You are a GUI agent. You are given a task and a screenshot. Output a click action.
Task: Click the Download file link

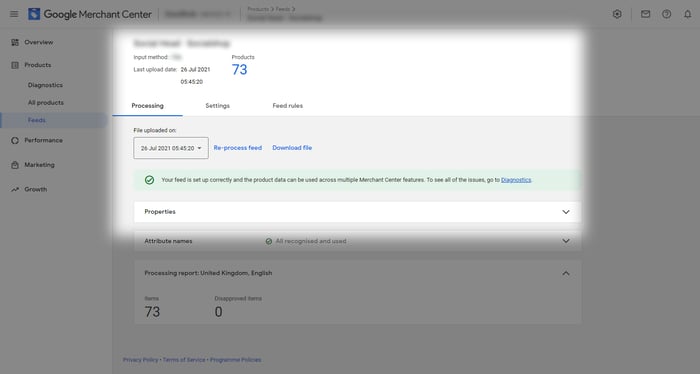point(292,148)
